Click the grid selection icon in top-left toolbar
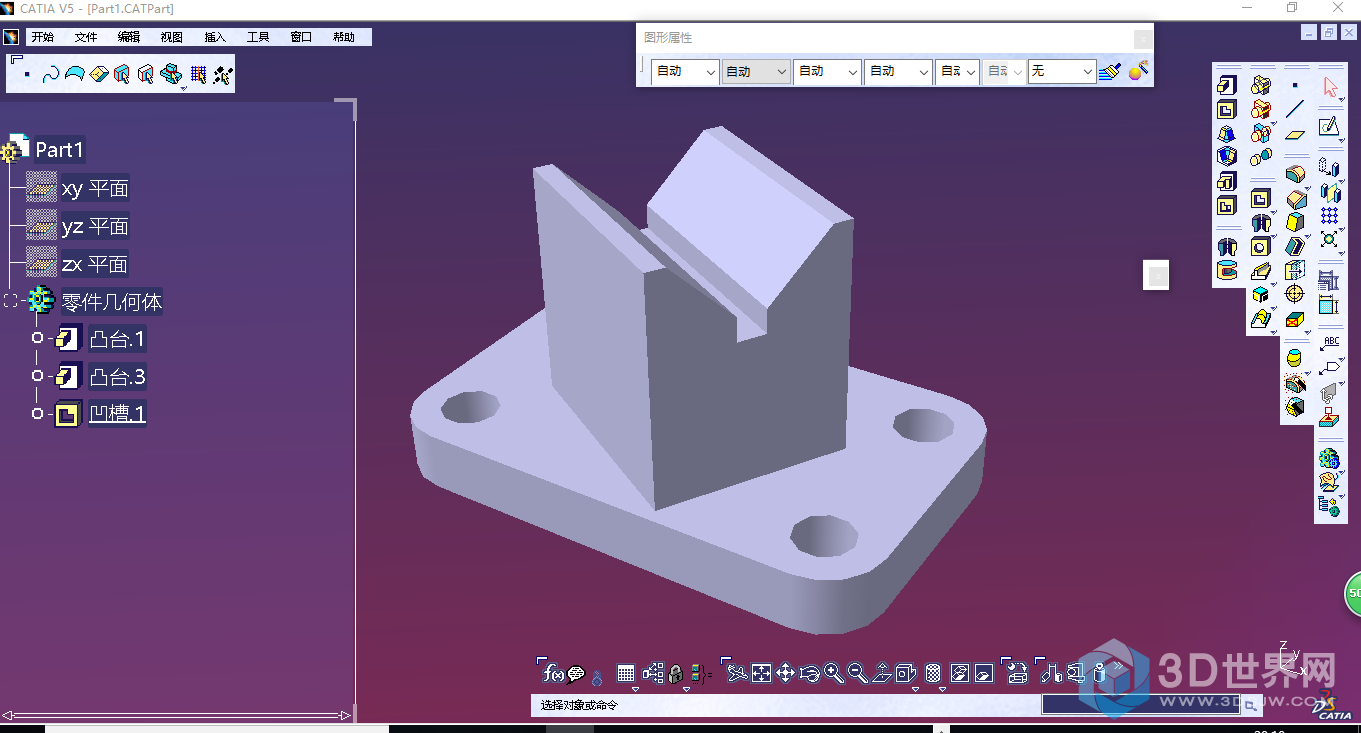1361x733 pixels. coord(198,75)
